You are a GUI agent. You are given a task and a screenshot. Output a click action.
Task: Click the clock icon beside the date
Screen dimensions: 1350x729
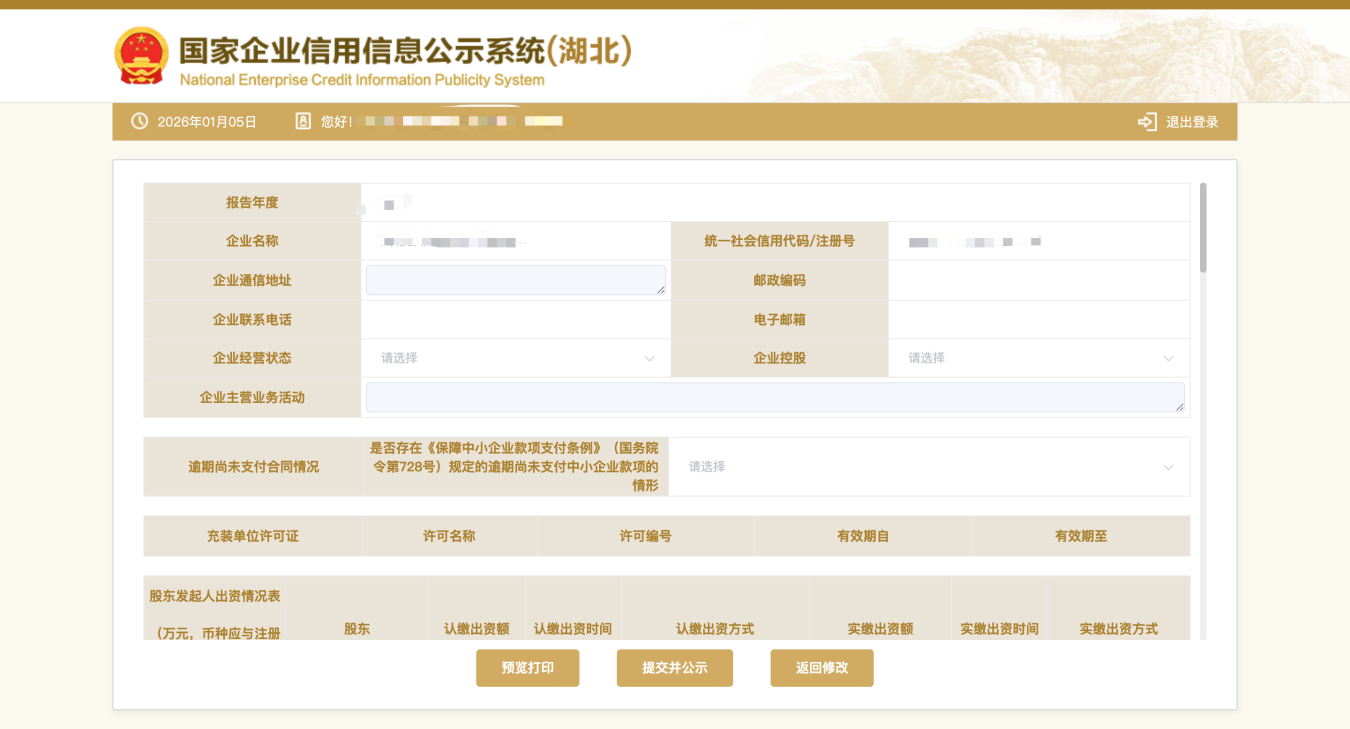pos(139,121)
